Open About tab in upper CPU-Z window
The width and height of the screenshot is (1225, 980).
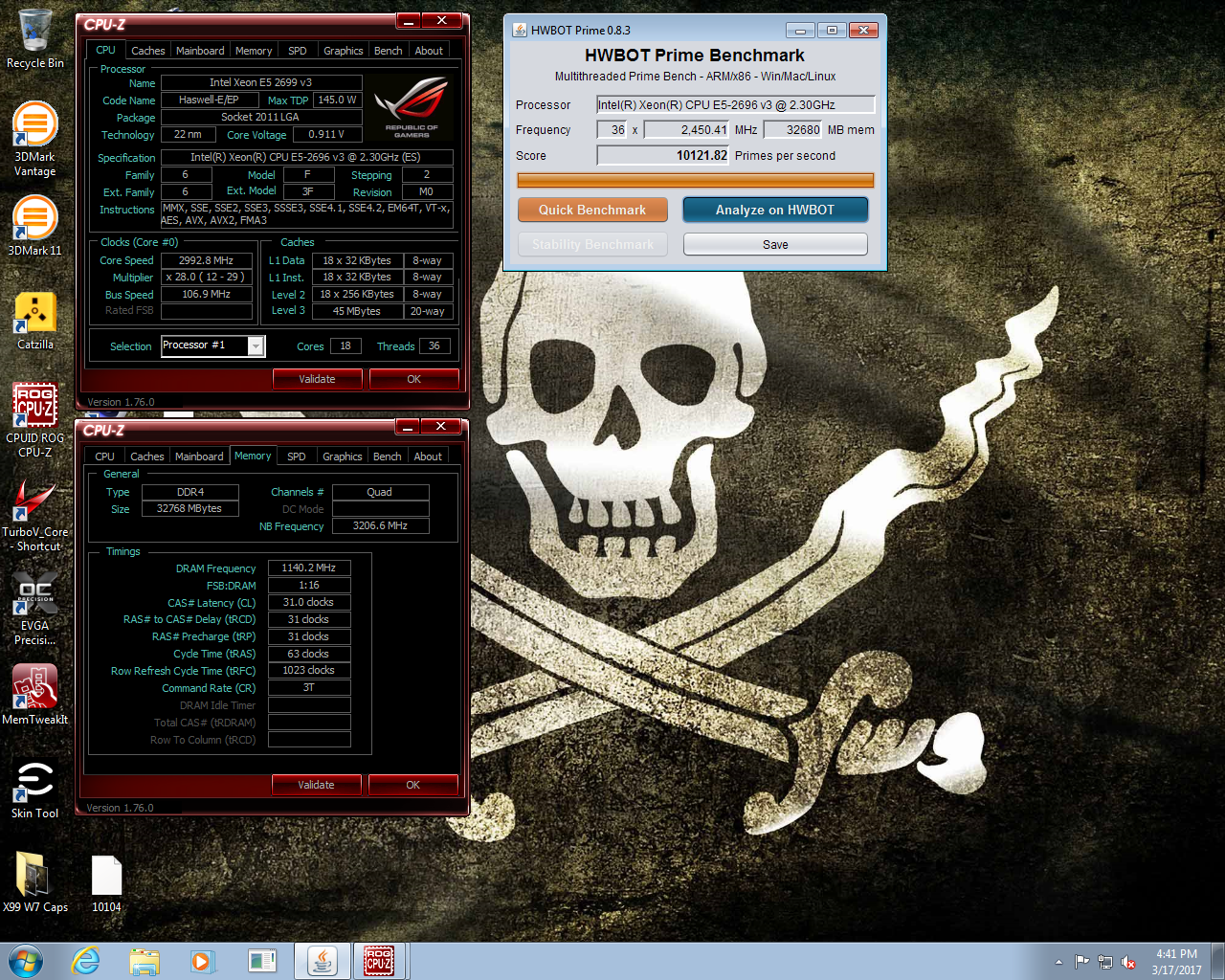(429, 51)
